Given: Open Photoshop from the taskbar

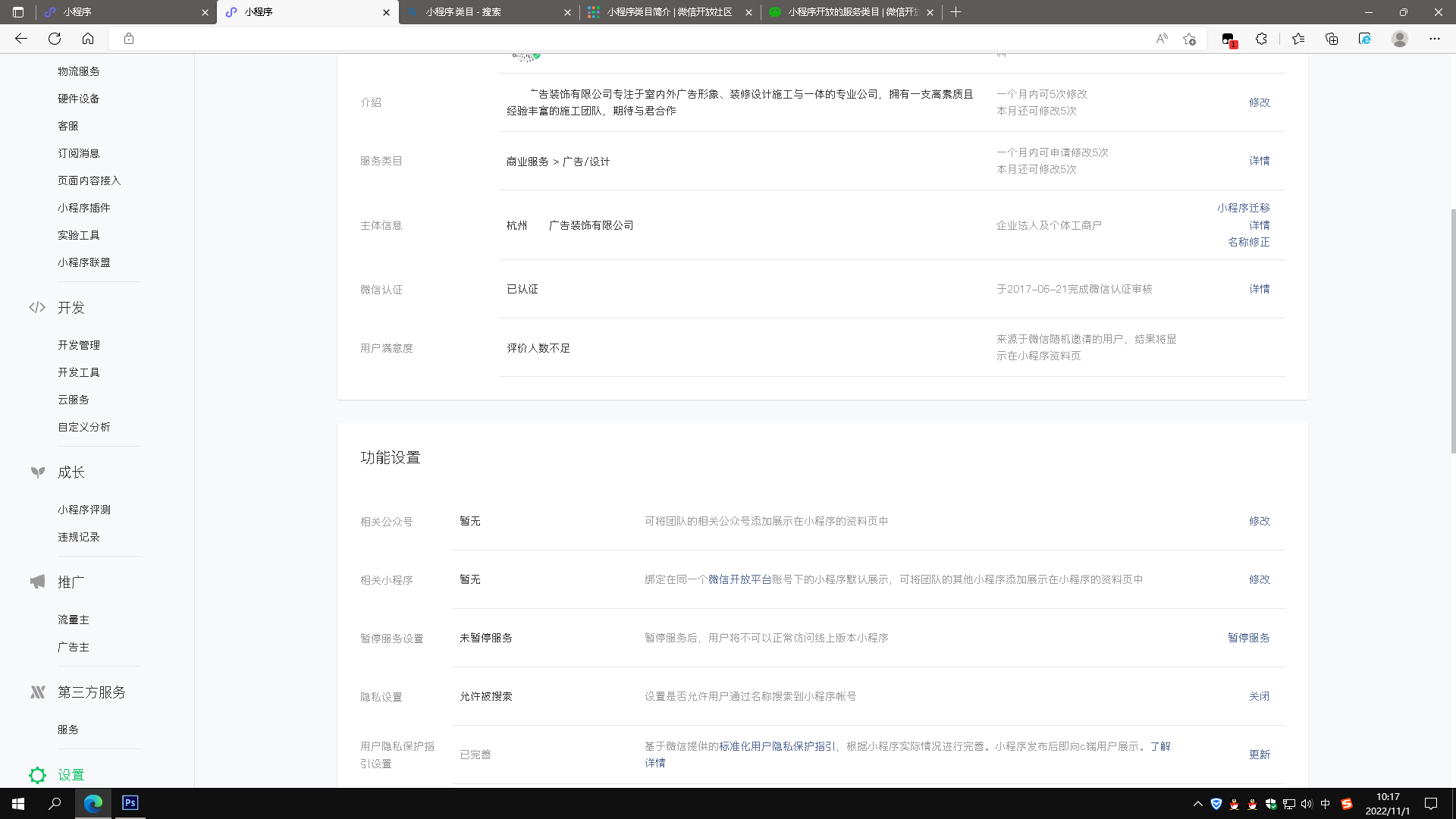Looking at the screenshot, I should 130,802.
